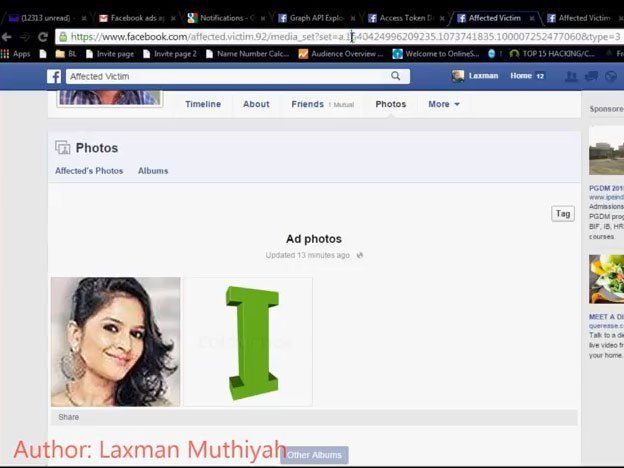Expand the More dropdown on profile

[444, 104]
